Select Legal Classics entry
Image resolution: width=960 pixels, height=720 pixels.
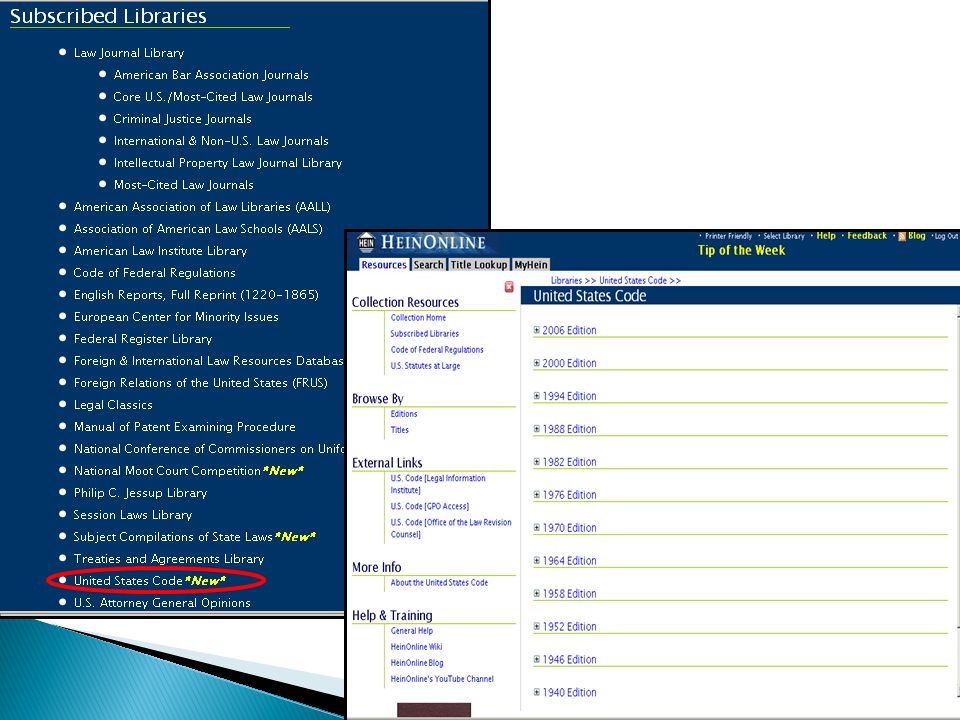click(113, 405)
